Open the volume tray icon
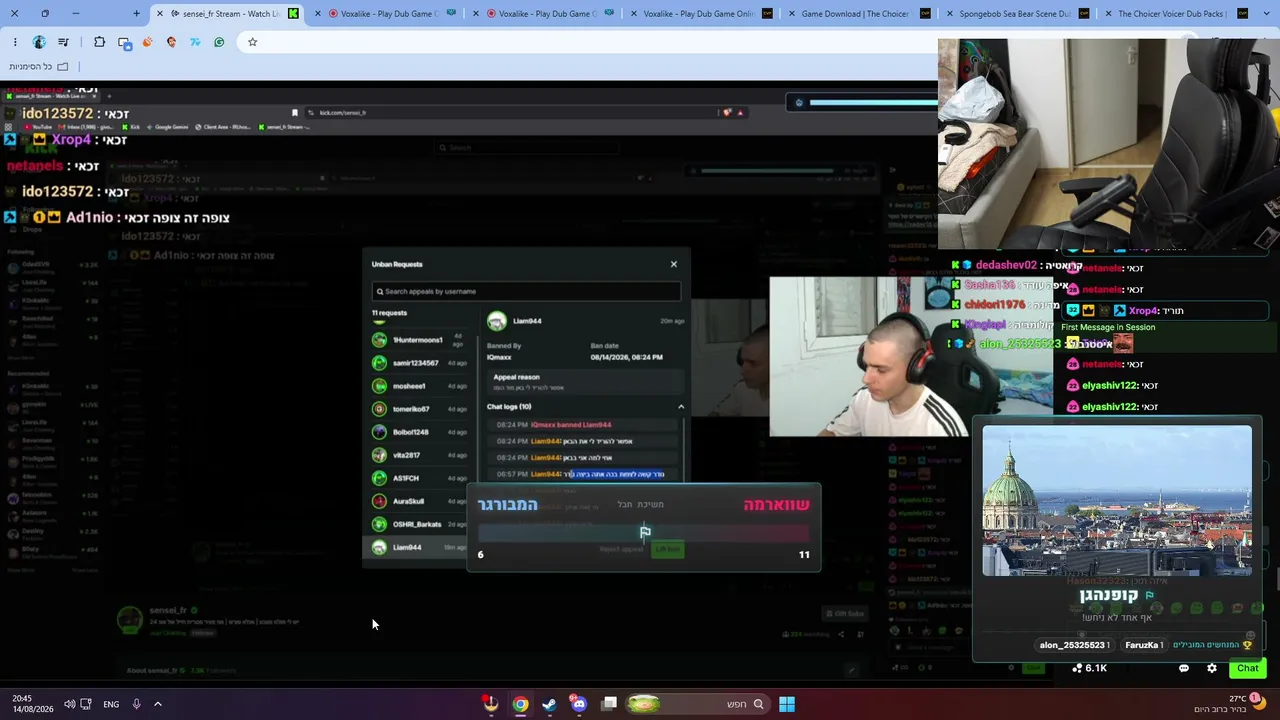The image size is (1280, 720). pos(69,704)
